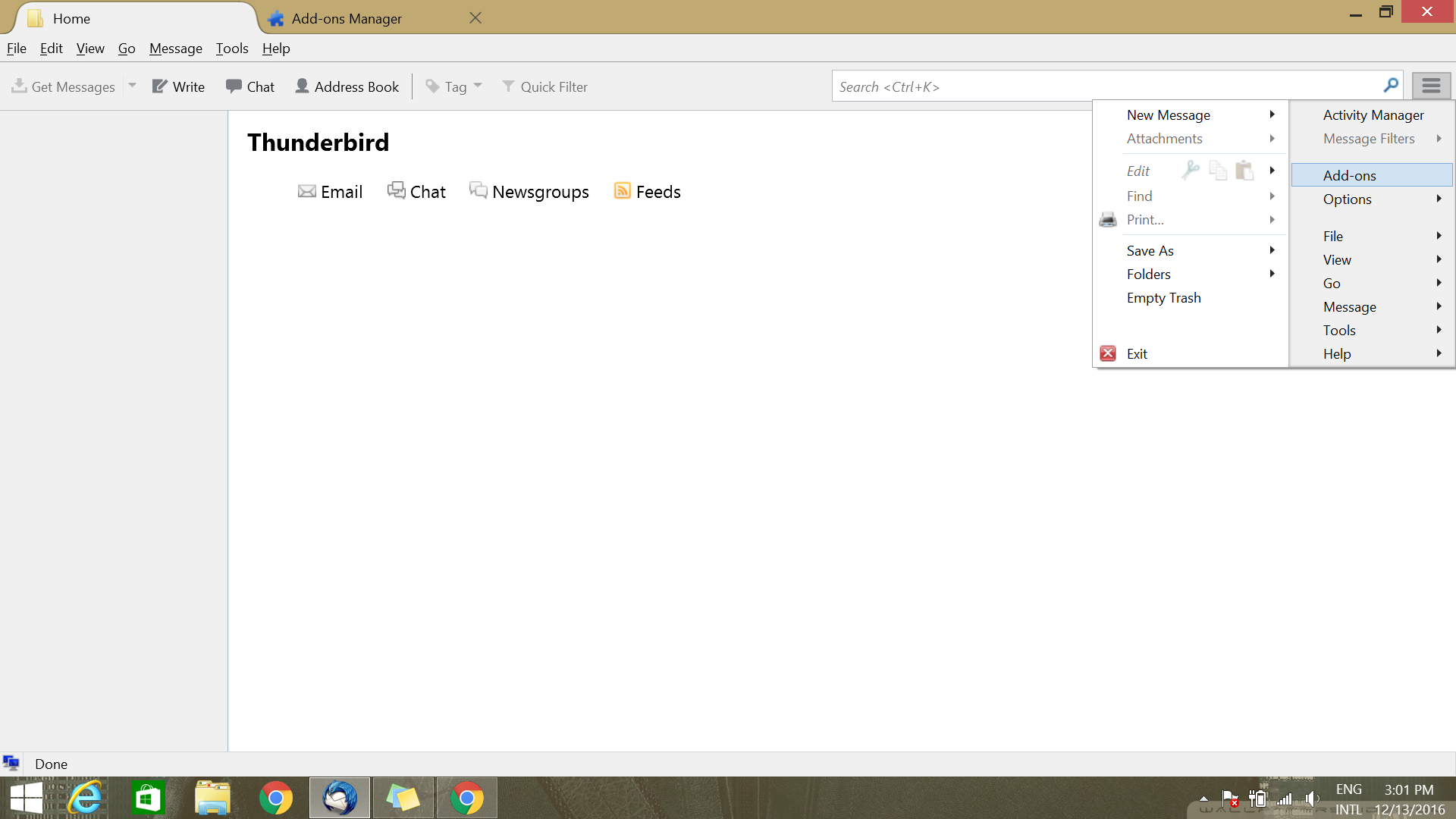This screenshot has width=1456, height=819.
Task: Open Activity Manager from app menu
Action: tap(1373, 115)
